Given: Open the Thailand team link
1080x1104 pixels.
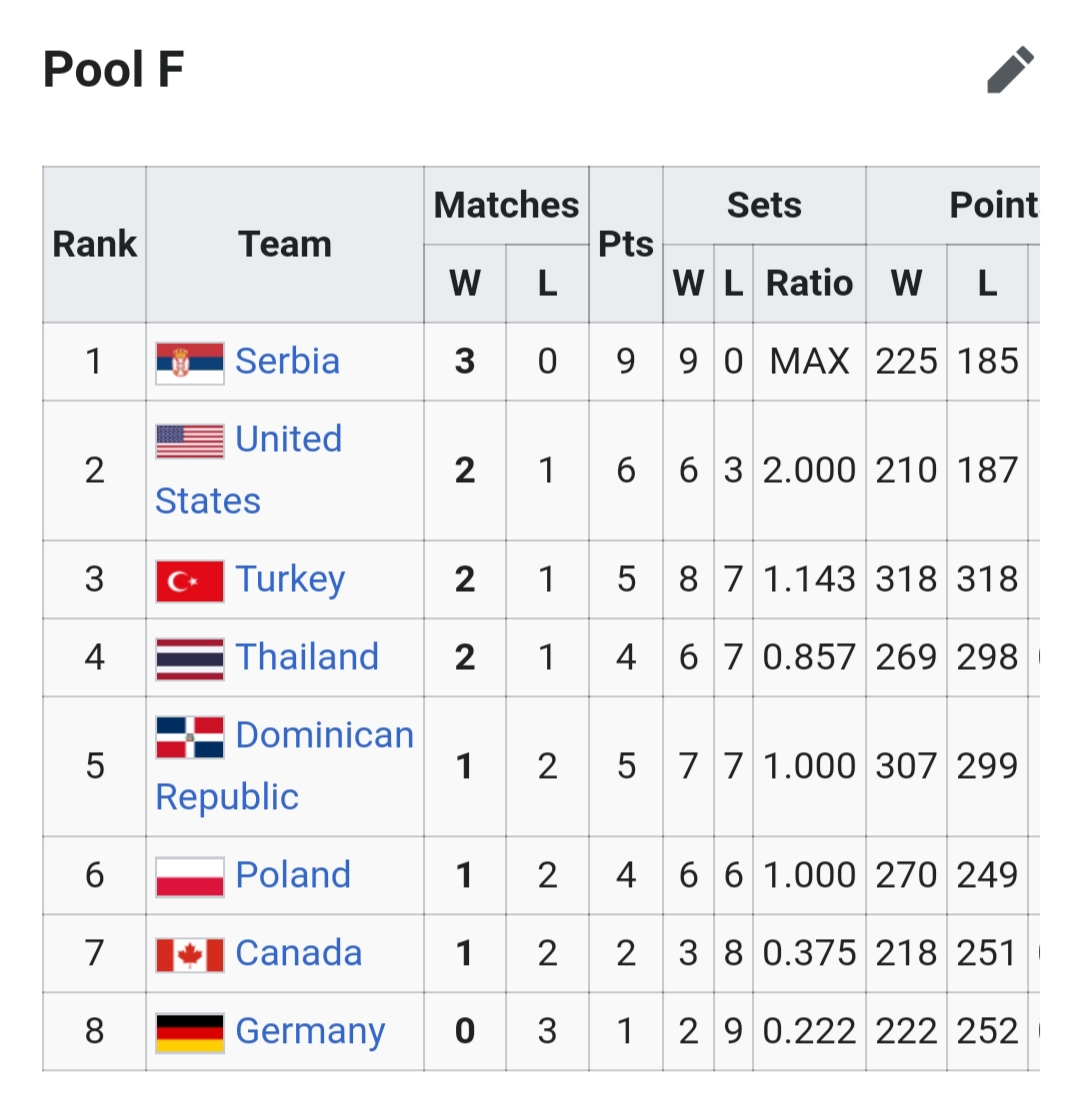Looking at the screenshot, I should pos(307,657).
